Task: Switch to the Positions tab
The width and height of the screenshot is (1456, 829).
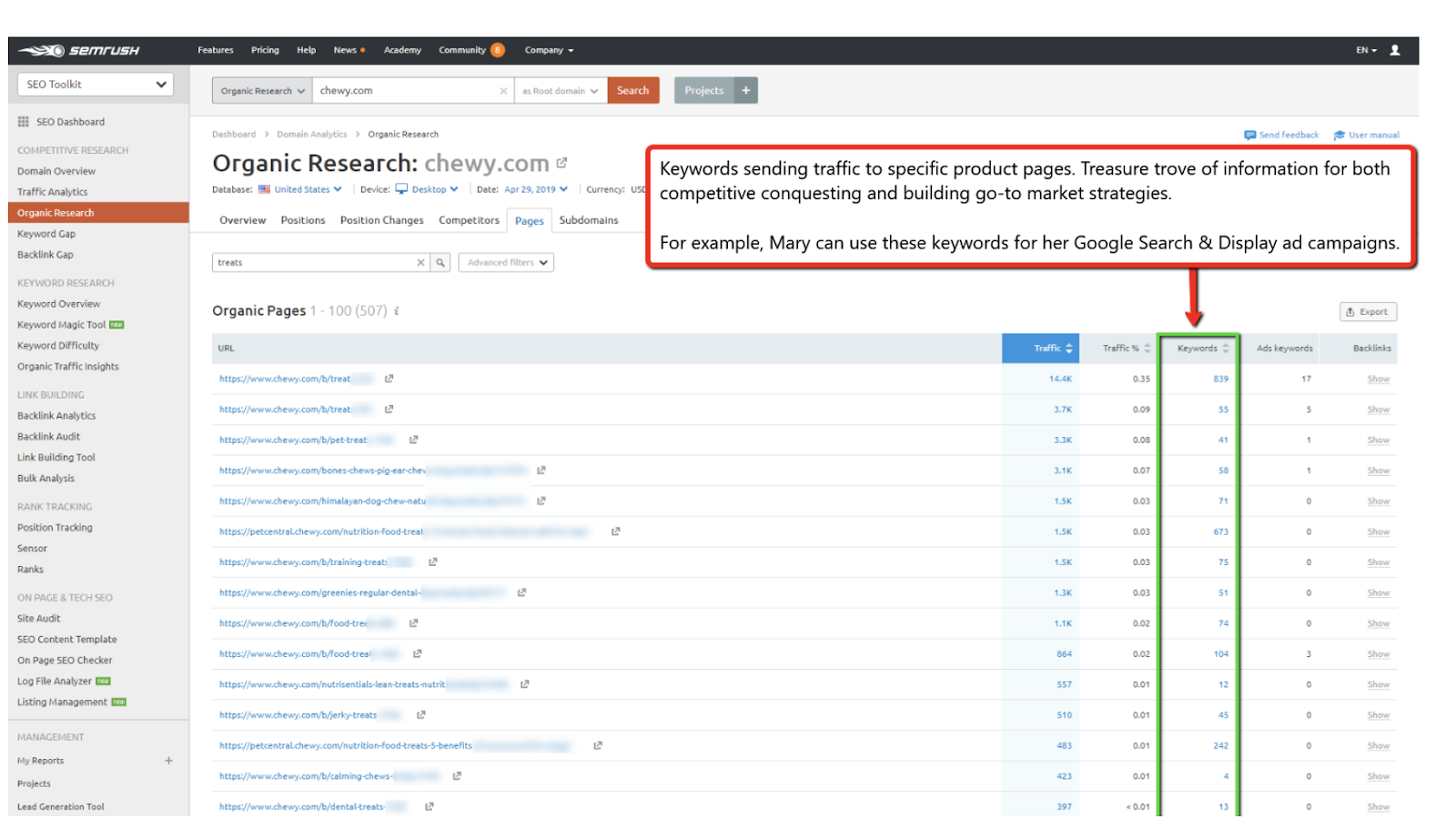Action: point(303,220)
